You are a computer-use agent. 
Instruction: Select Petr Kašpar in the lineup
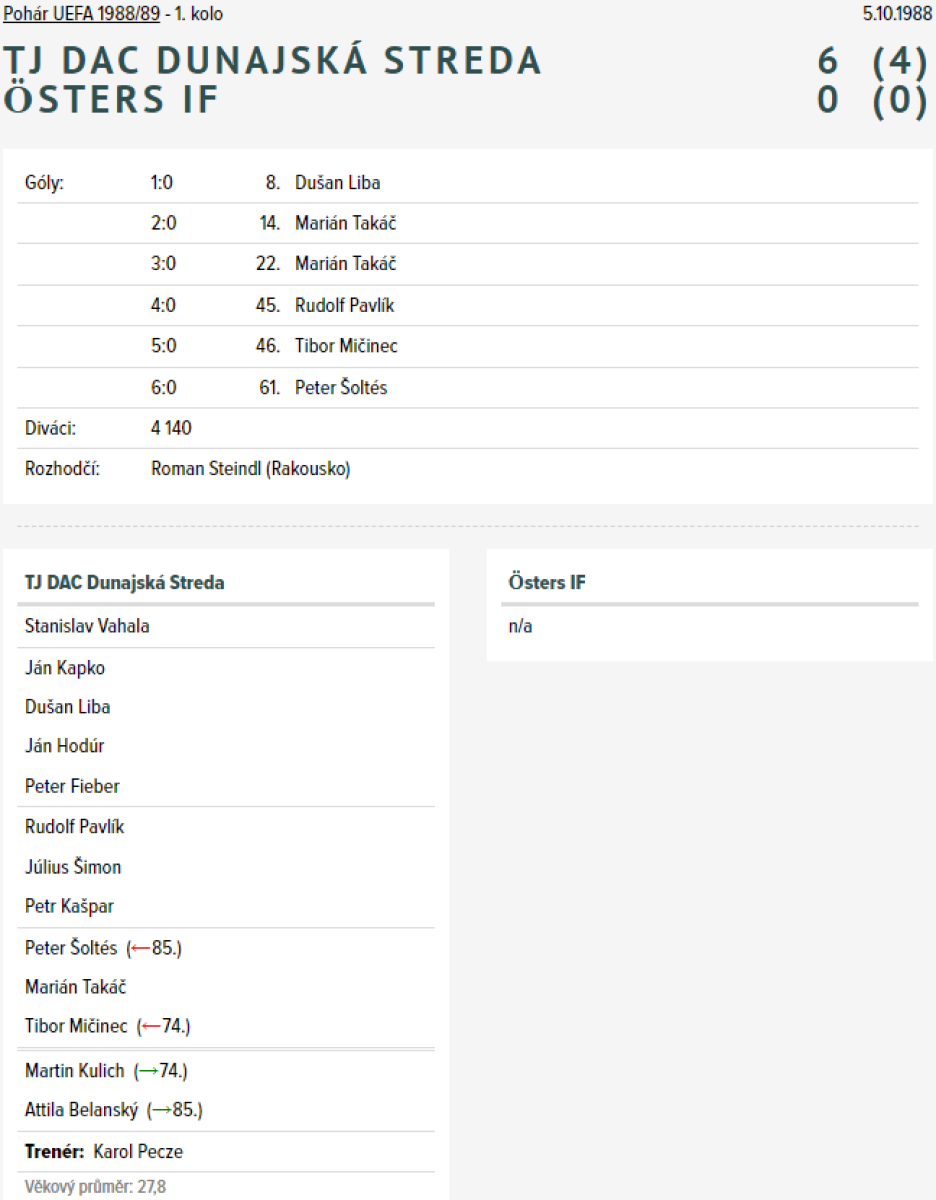69,907
